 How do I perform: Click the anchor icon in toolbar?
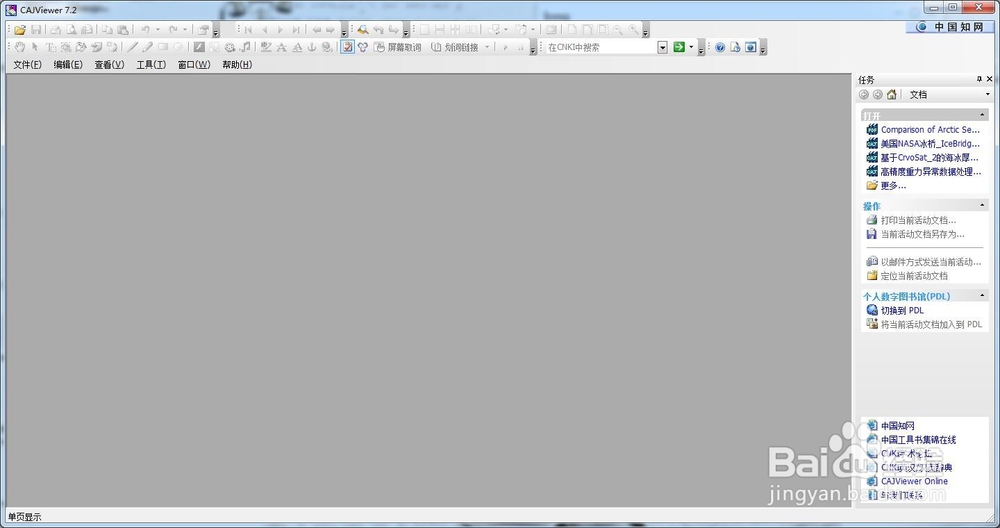point(312,47)
